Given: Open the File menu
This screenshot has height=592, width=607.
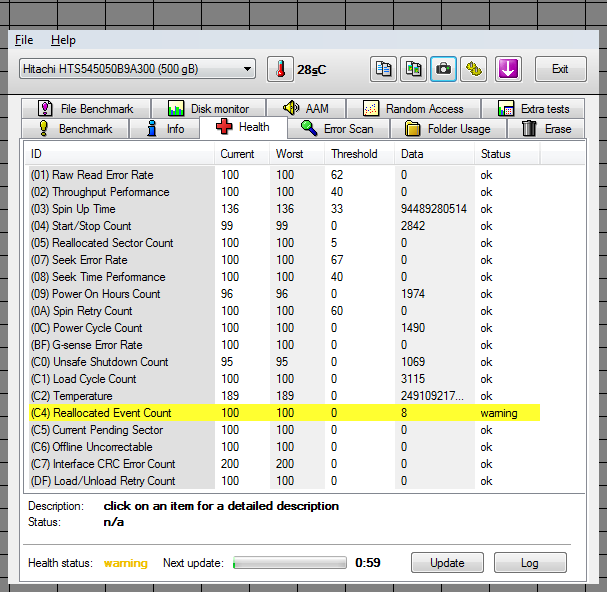Looking at the screenshot, I should [x=24, y=40].
